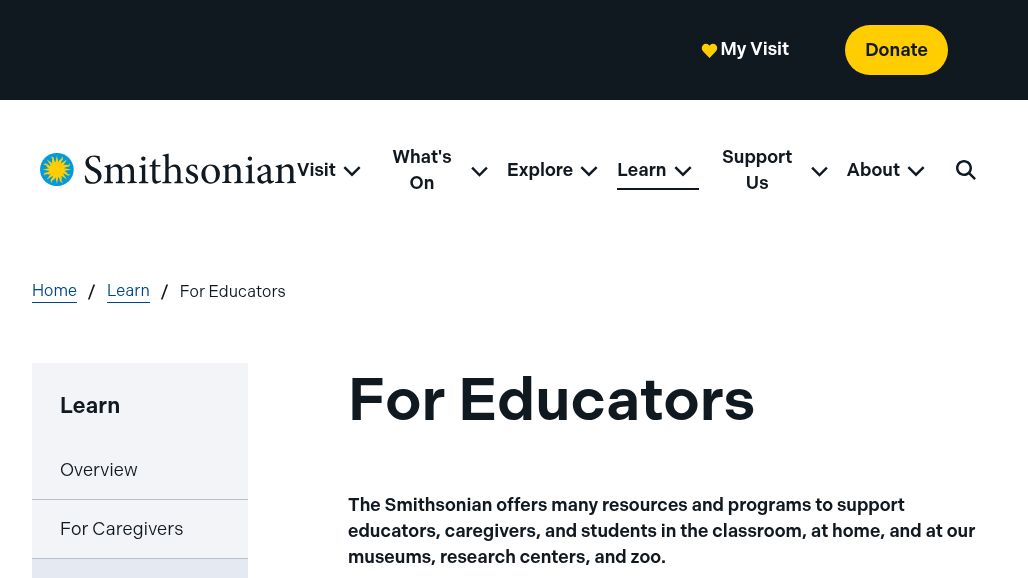Expand the About menu chevron

point(916,171)
